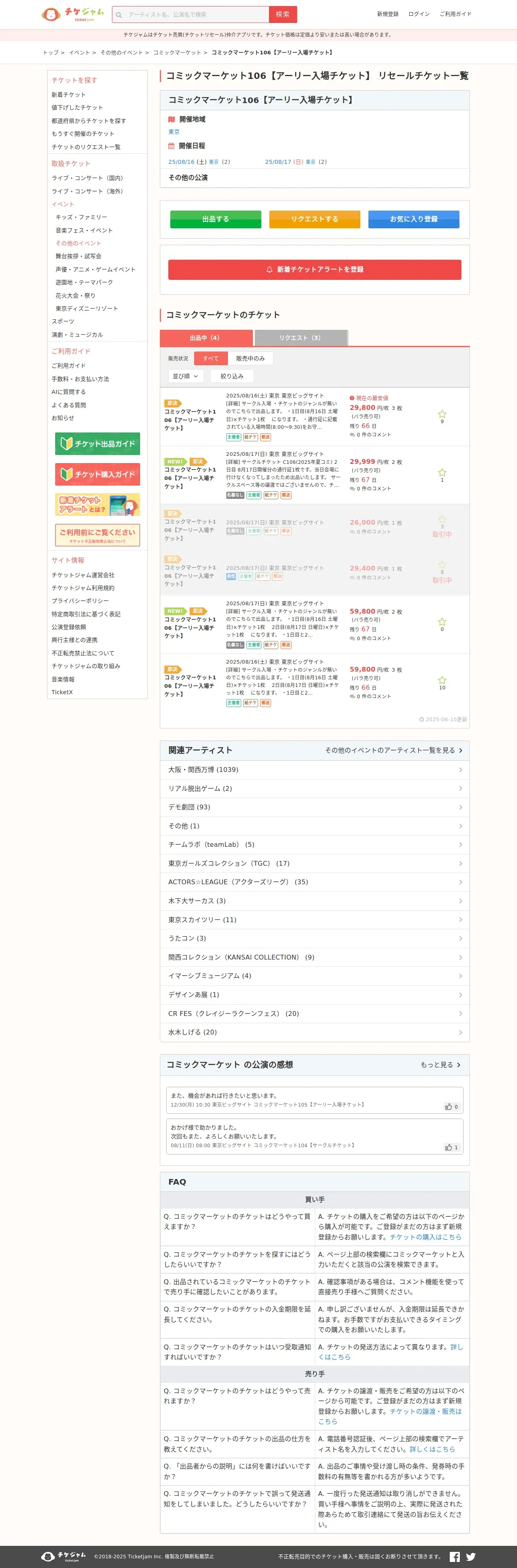The image size is (517, 1568).
Task: Open 声優・アニメ・ゲームイベント category
Action: coord(95,270)
